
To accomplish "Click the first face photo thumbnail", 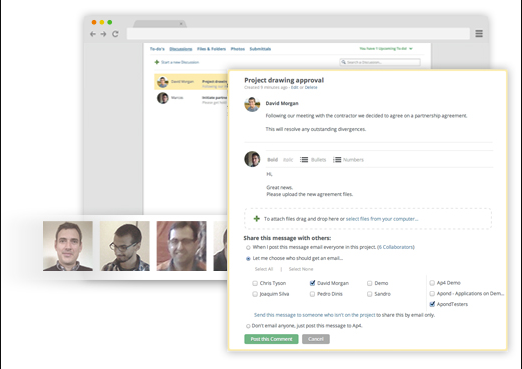I will tap(68, 246).
